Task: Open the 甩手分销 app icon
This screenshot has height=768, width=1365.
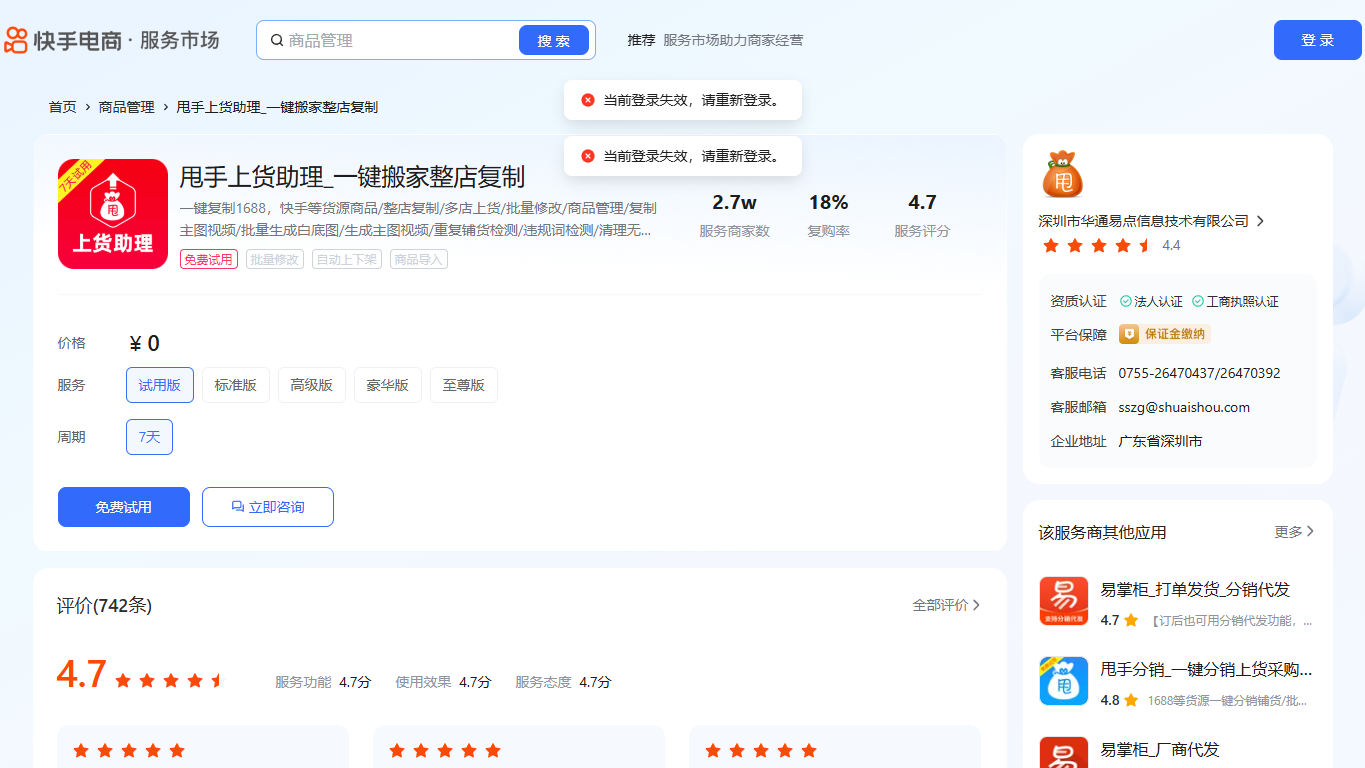Action: 1064,681
